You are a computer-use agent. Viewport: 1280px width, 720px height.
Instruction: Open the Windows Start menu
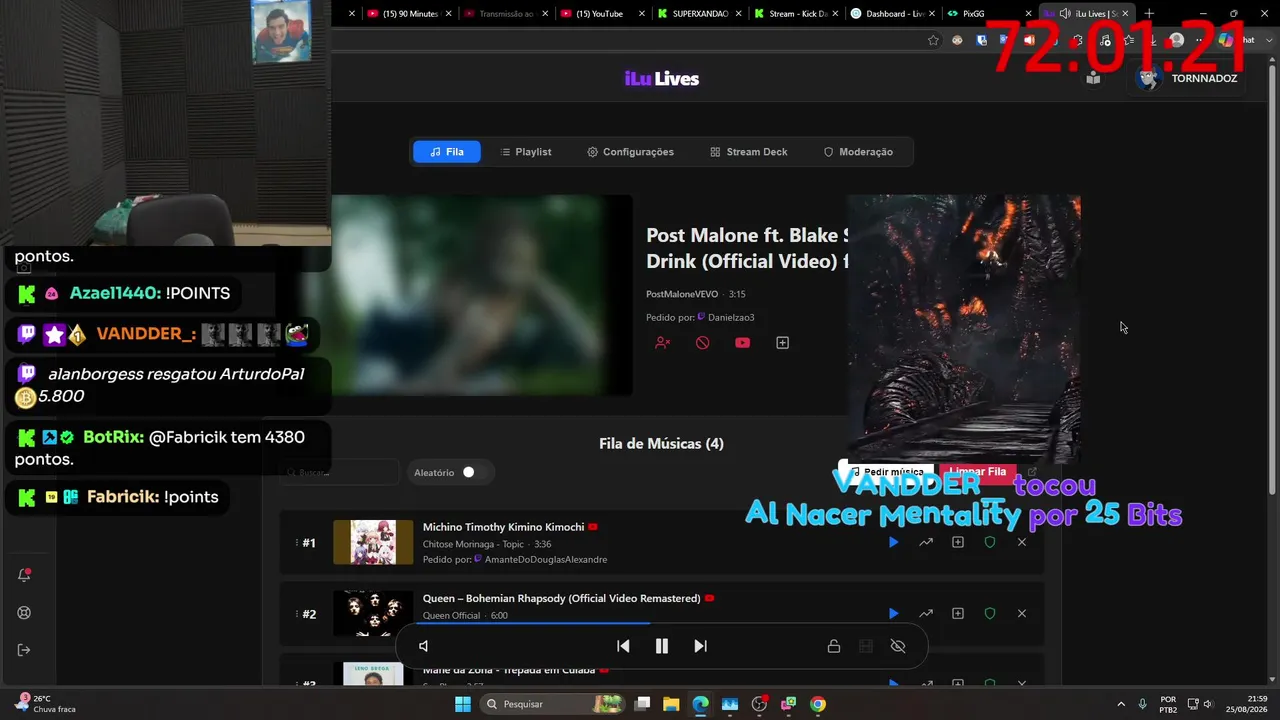pyautogui.click(x=463, y=704)
